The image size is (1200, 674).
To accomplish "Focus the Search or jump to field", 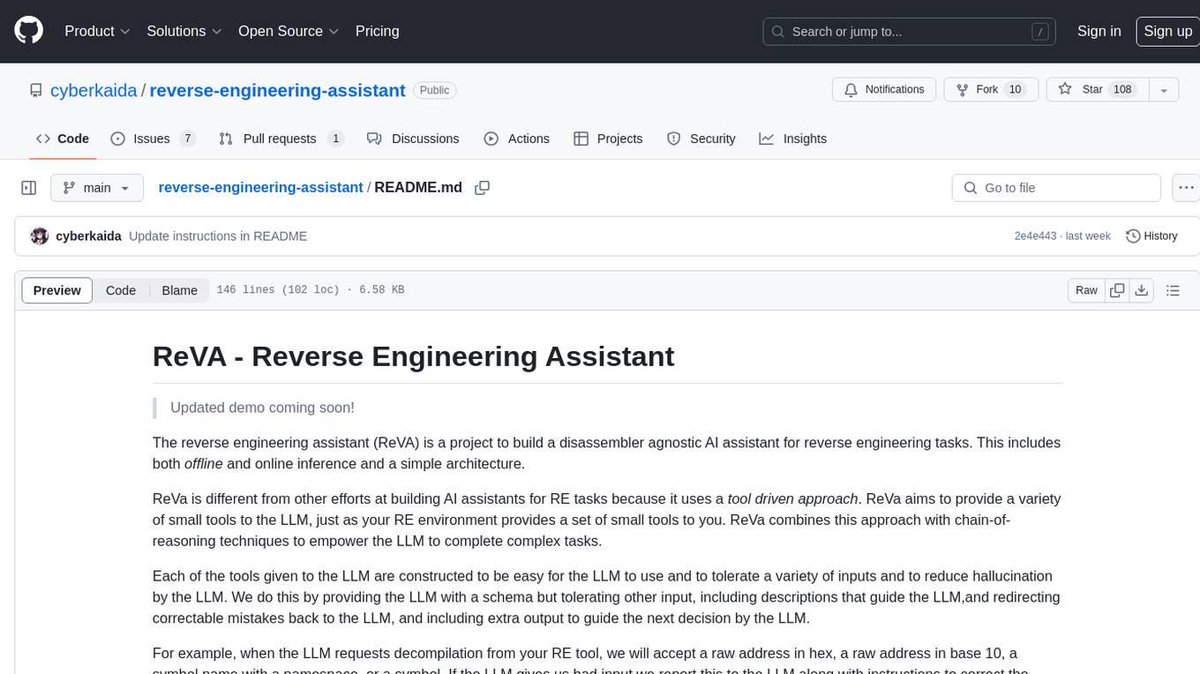I will tap(909, 31).
